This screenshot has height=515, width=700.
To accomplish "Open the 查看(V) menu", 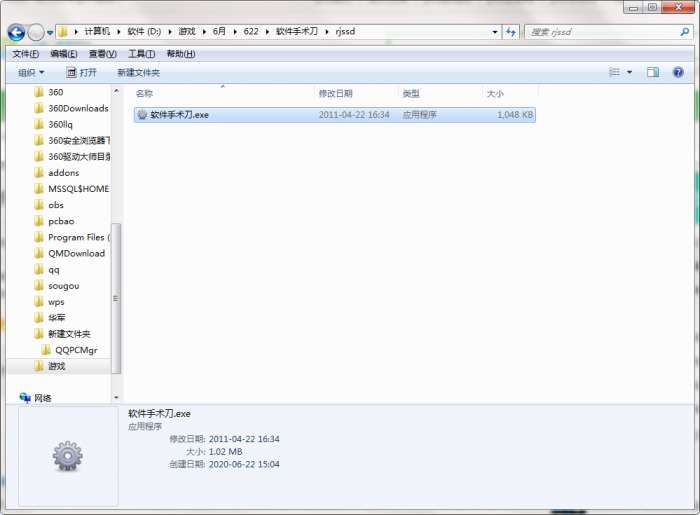I will pos(103,54).
